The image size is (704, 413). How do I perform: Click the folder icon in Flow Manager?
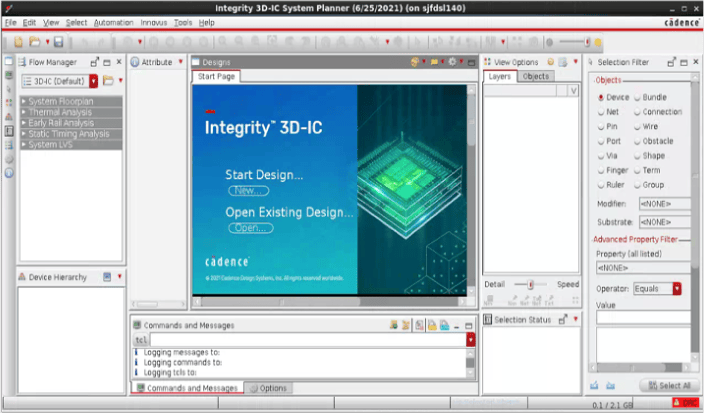pos(108,81)
